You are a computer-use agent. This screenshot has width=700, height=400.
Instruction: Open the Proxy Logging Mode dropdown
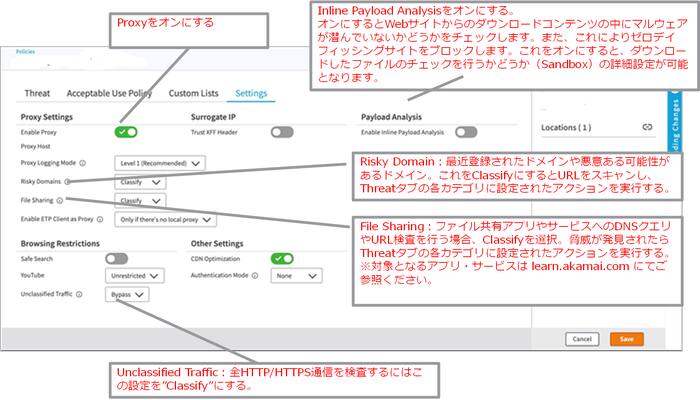coord(161,163)
